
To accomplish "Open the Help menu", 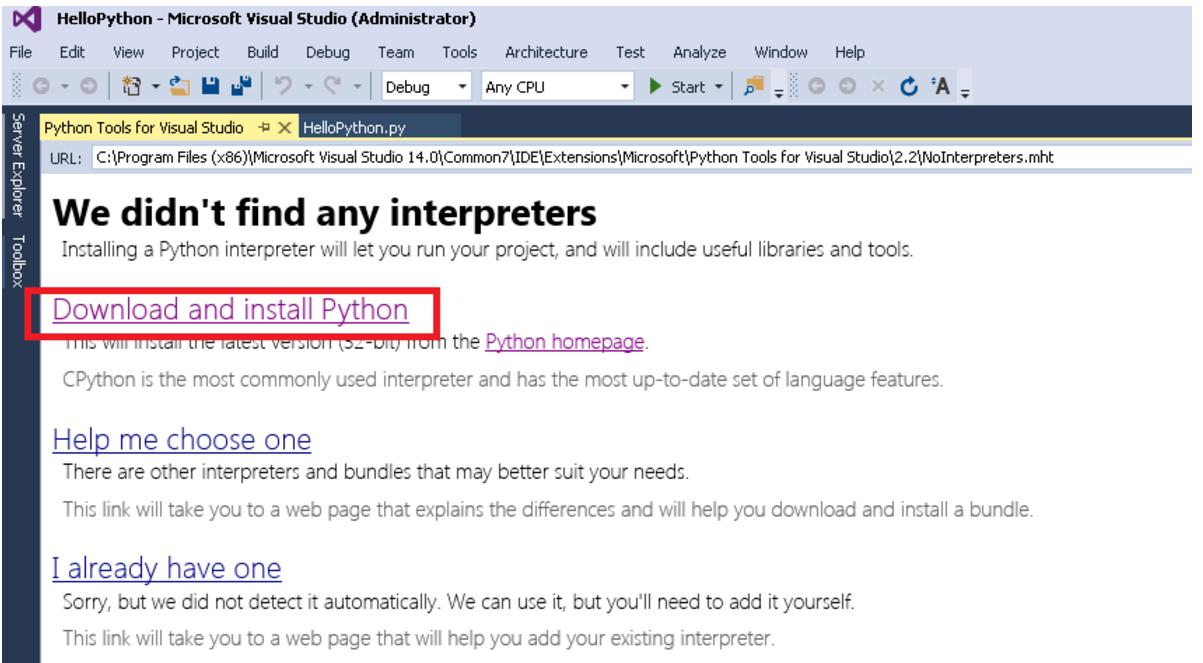I will 849,53.
